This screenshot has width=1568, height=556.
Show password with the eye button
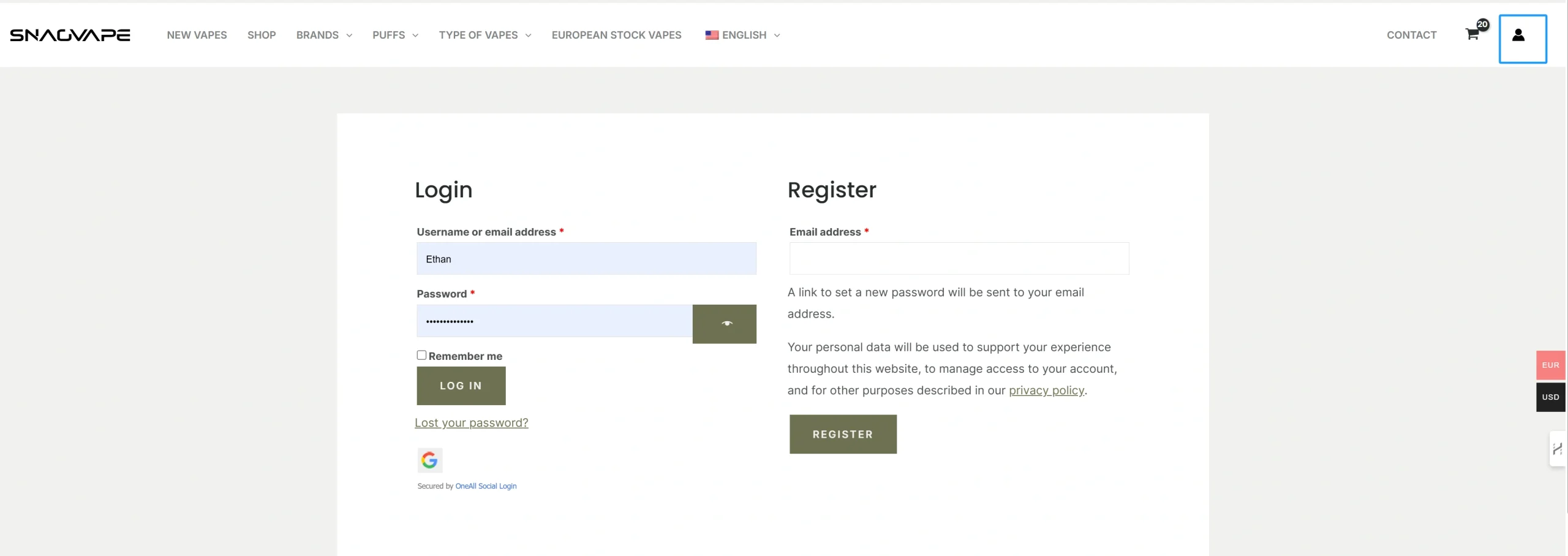point(724,324)
